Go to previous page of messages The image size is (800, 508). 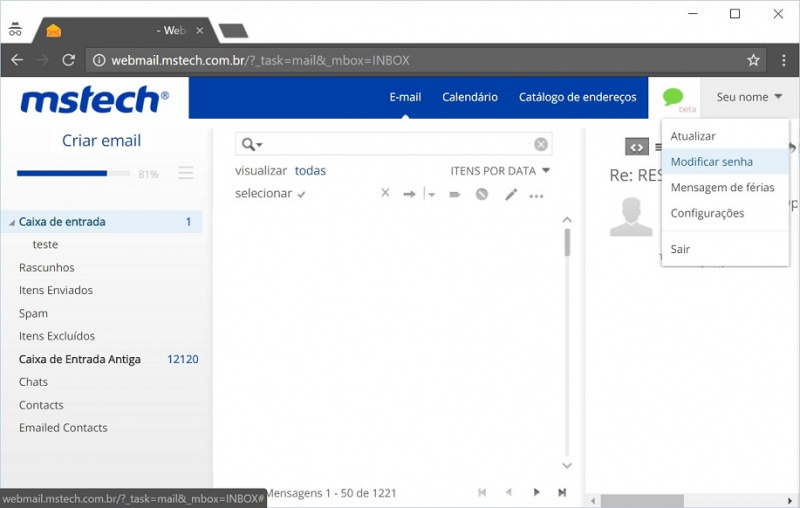pyautogui.click(x=509, y=492)
